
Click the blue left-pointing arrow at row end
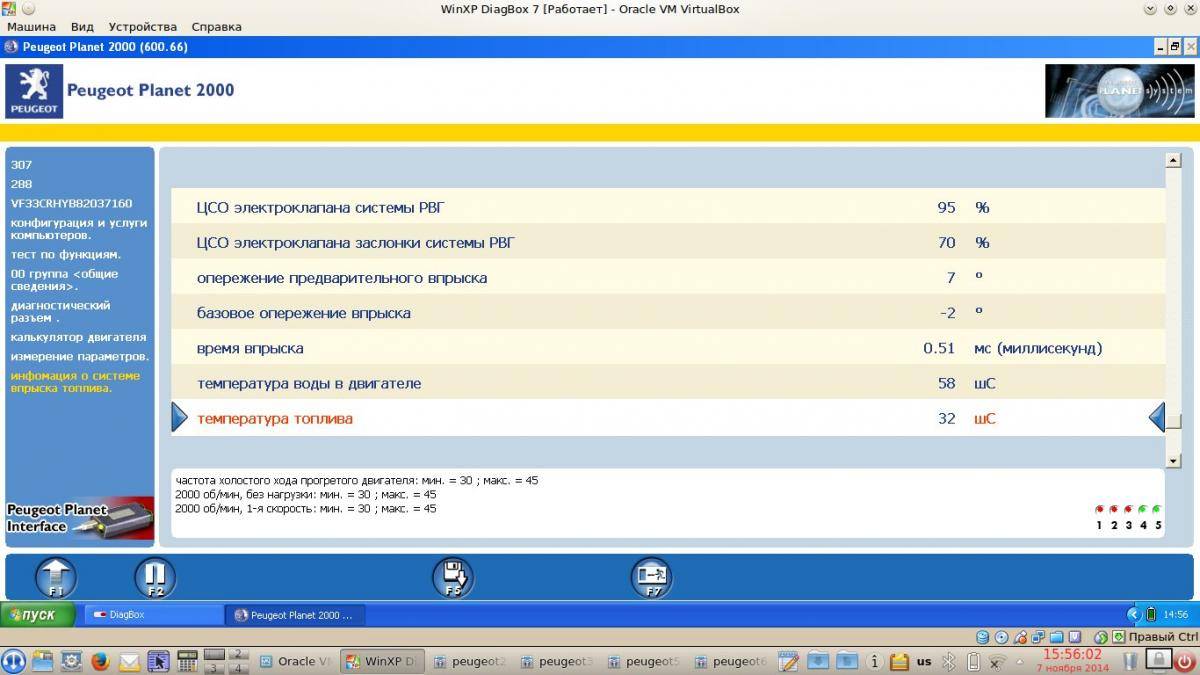pyautogui.click(x=1157, y=418)
